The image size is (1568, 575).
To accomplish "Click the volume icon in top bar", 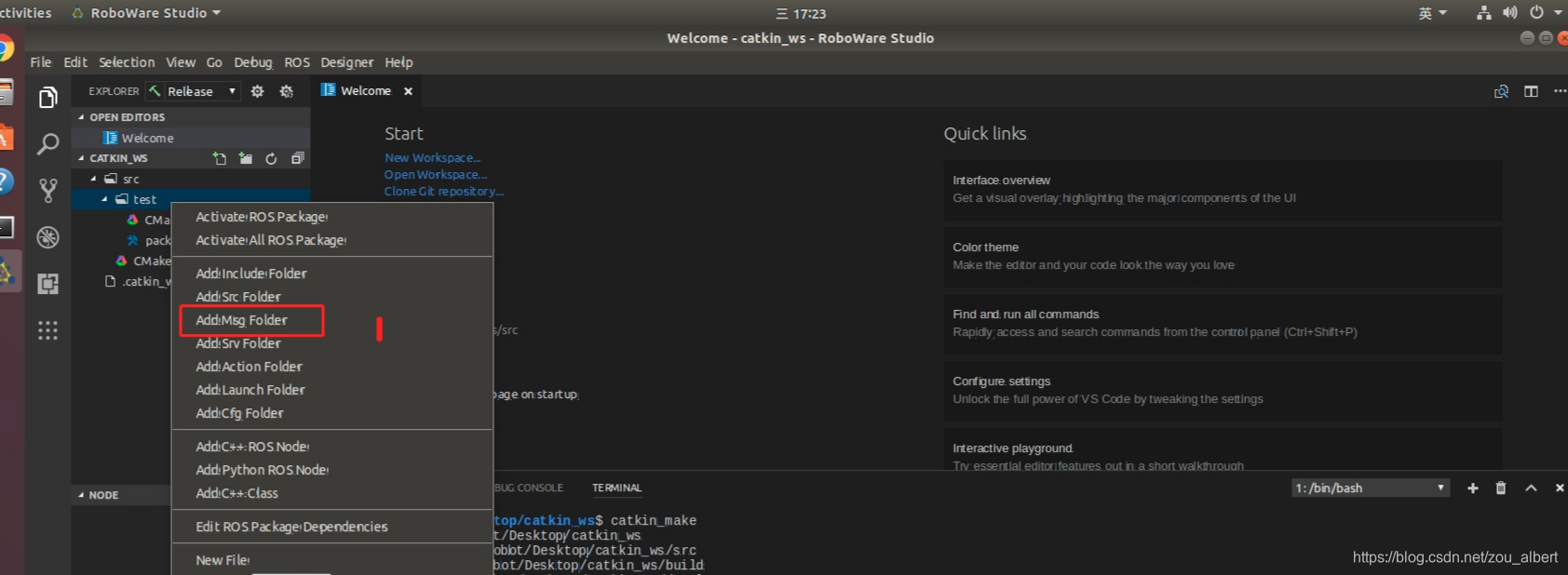I will tap(1510, 13).
